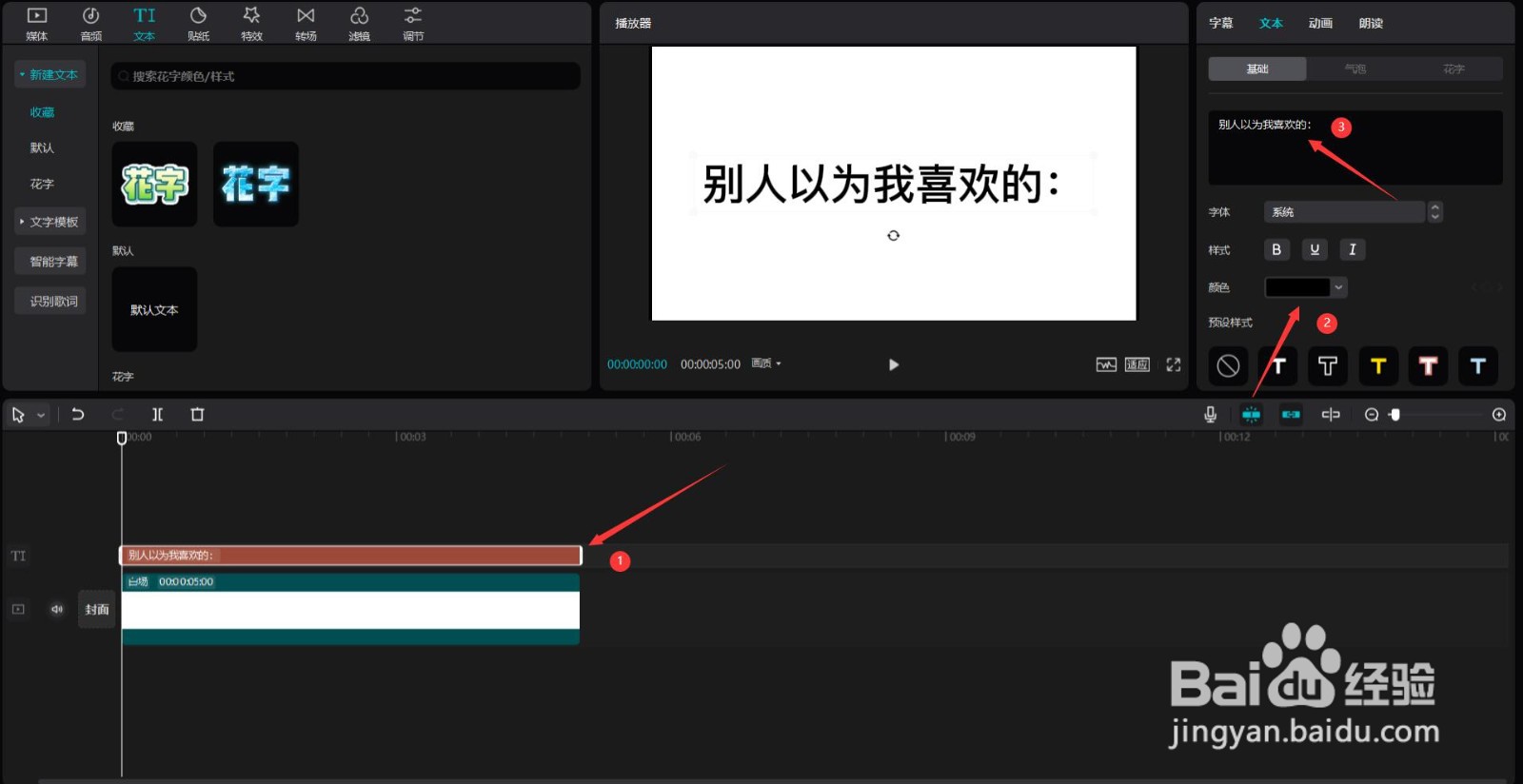Click the text content input box
The height and width of the screenshot is (784, 1523).
[1355, 147]
